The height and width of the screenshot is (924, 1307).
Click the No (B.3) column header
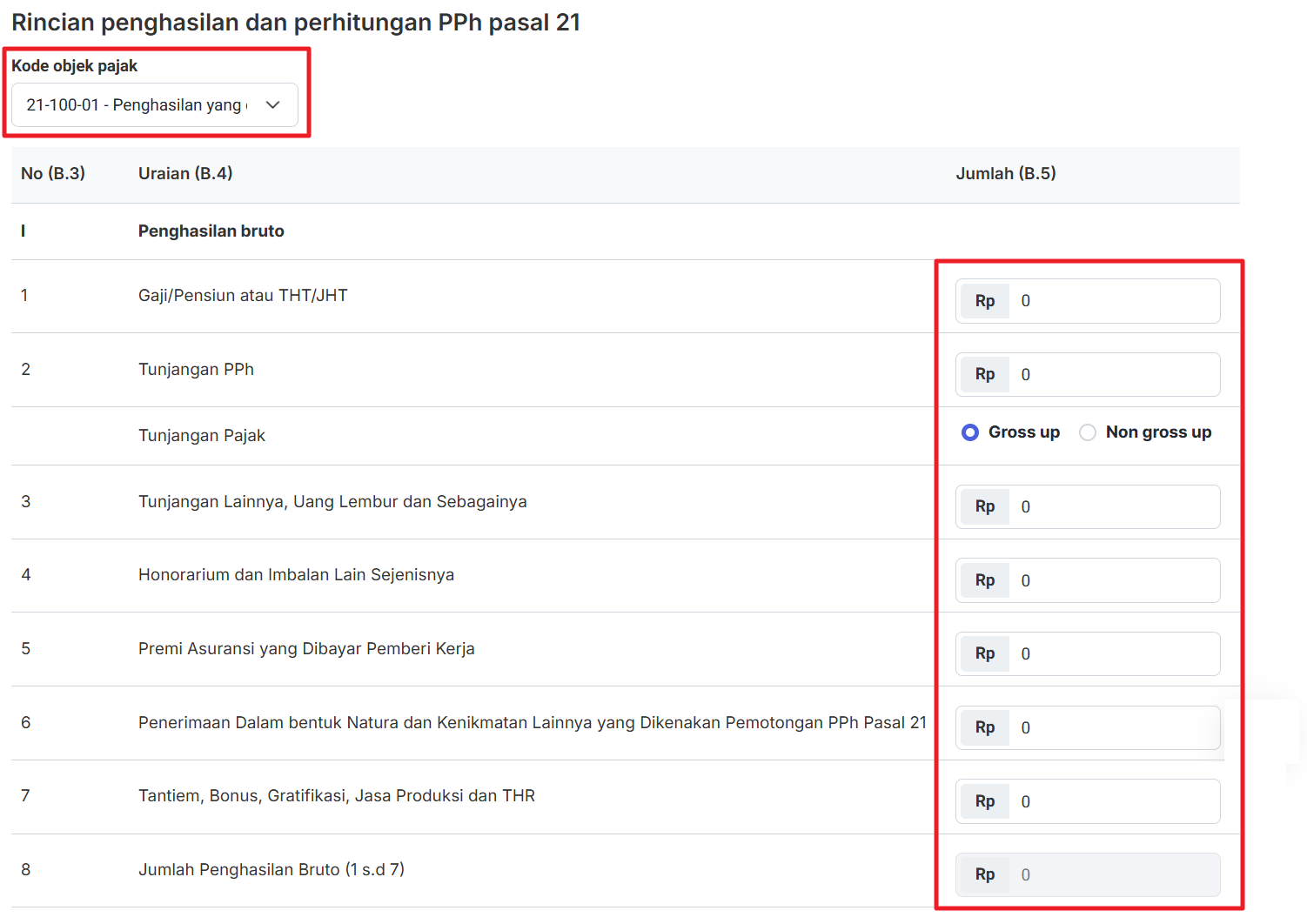[x=53, y=174]
